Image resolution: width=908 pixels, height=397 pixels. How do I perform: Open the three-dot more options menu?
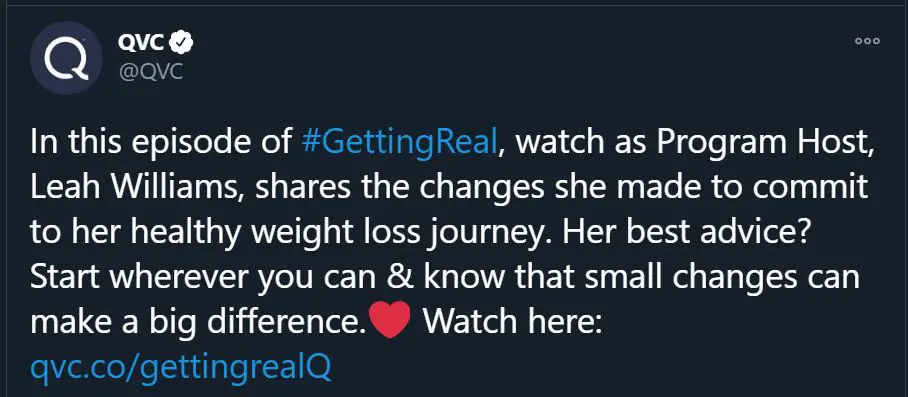[867, 41]
